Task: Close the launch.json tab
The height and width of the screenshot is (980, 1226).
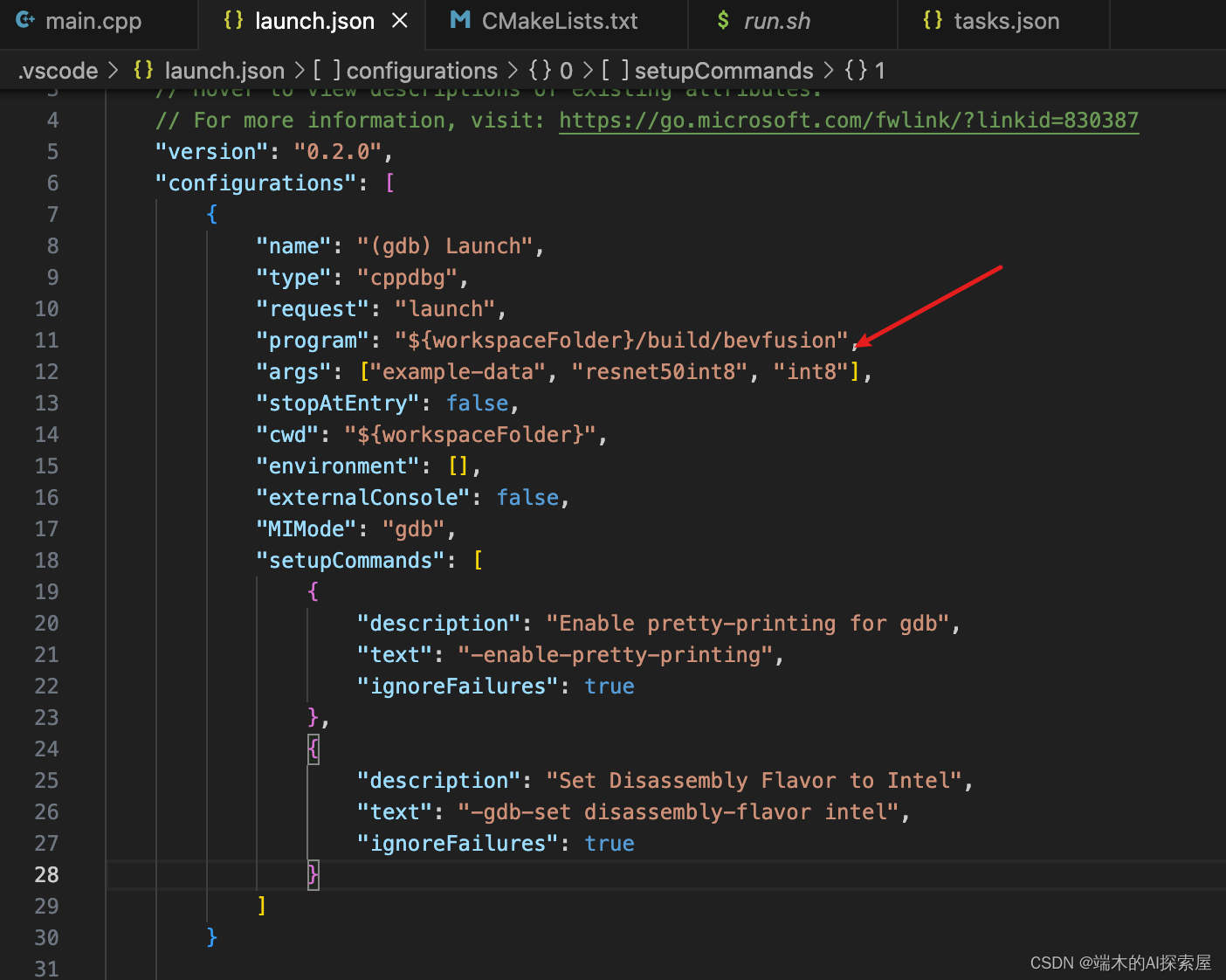Action: point(400,20)
